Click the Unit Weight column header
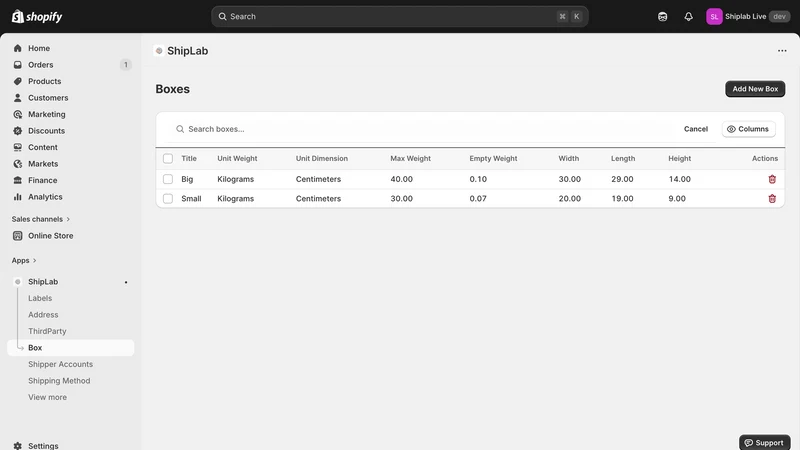 (237, 159)
